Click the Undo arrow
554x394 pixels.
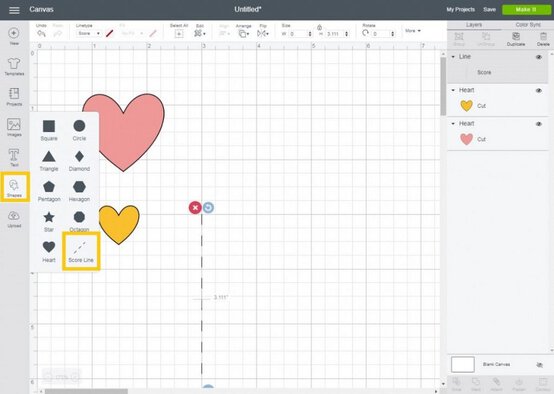point(41,33)
